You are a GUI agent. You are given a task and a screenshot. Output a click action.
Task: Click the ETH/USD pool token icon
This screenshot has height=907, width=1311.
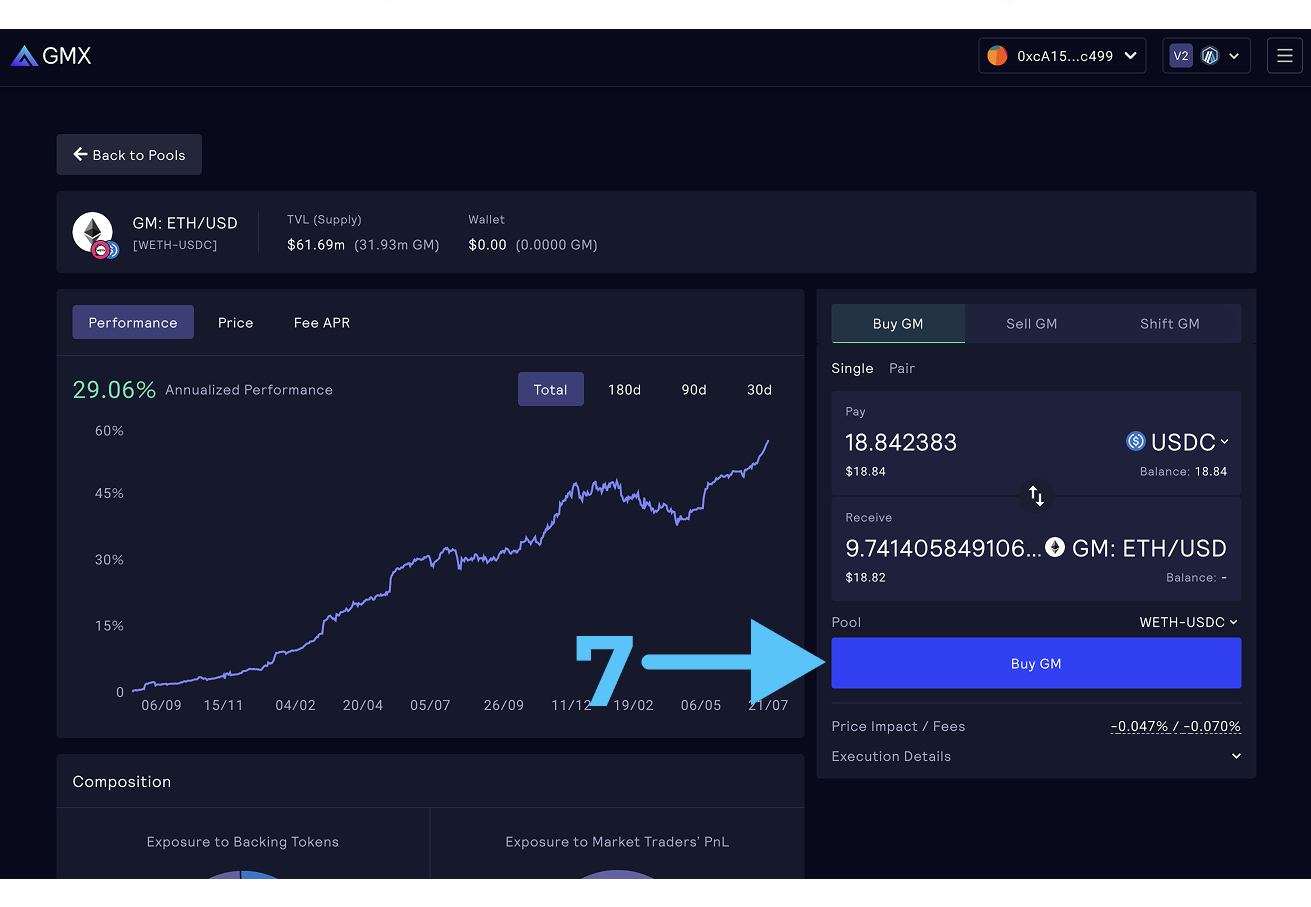pos(93,232)
